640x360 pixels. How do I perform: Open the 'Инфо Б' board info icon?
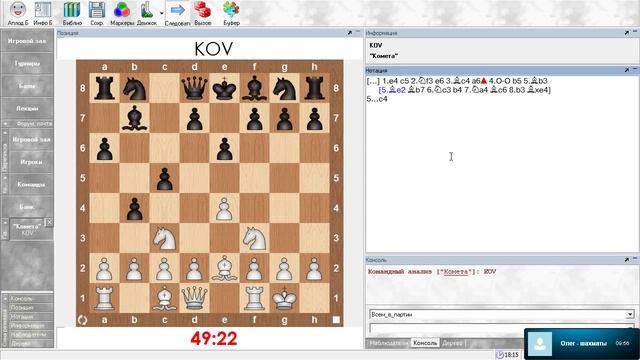click(43, 13)
